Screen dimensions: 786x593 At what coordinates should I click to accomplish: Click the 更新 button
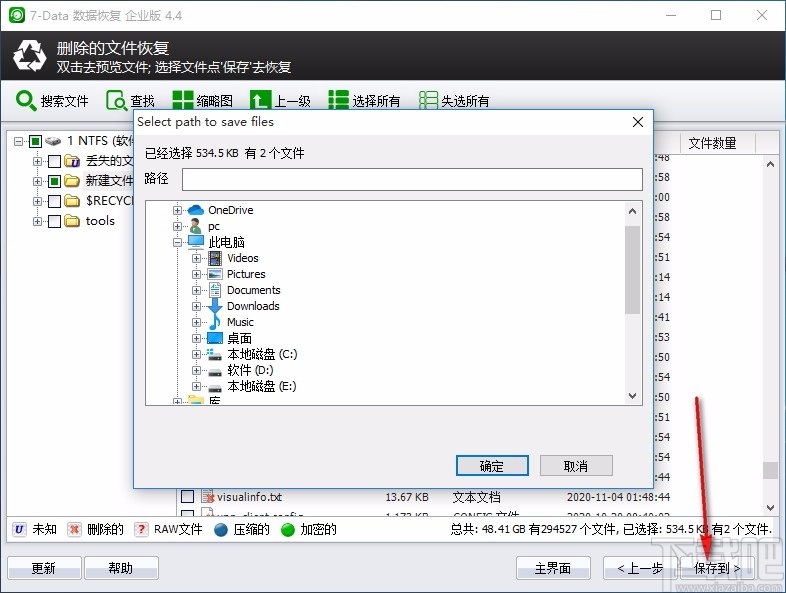point(44,568)
